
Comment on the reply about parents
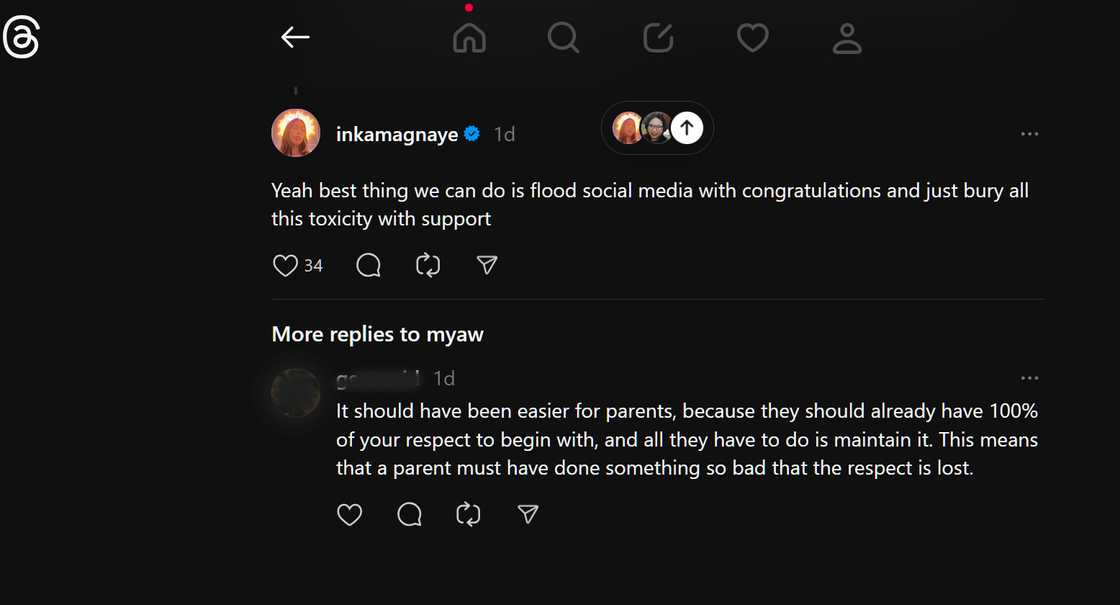409,514
